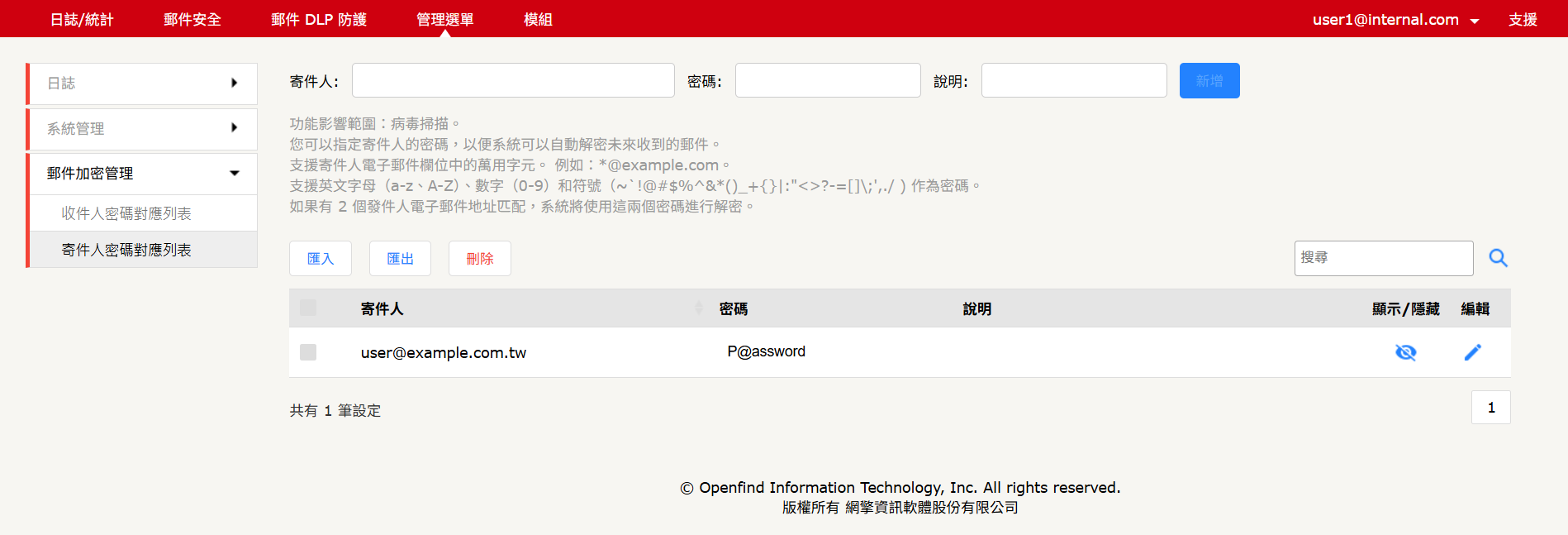Focus the 說明 input field
The width and height of the screenshot is (1568, 535).
(1074, 80)
